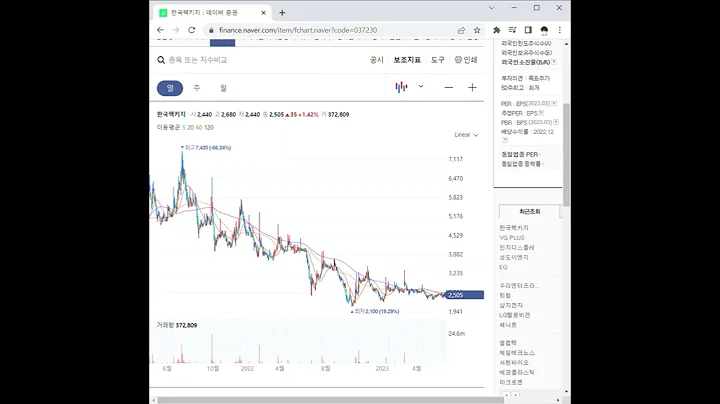Open YG PLUS in recent list
The height and width of the screenshot is (404, 720).
(512, 238)
